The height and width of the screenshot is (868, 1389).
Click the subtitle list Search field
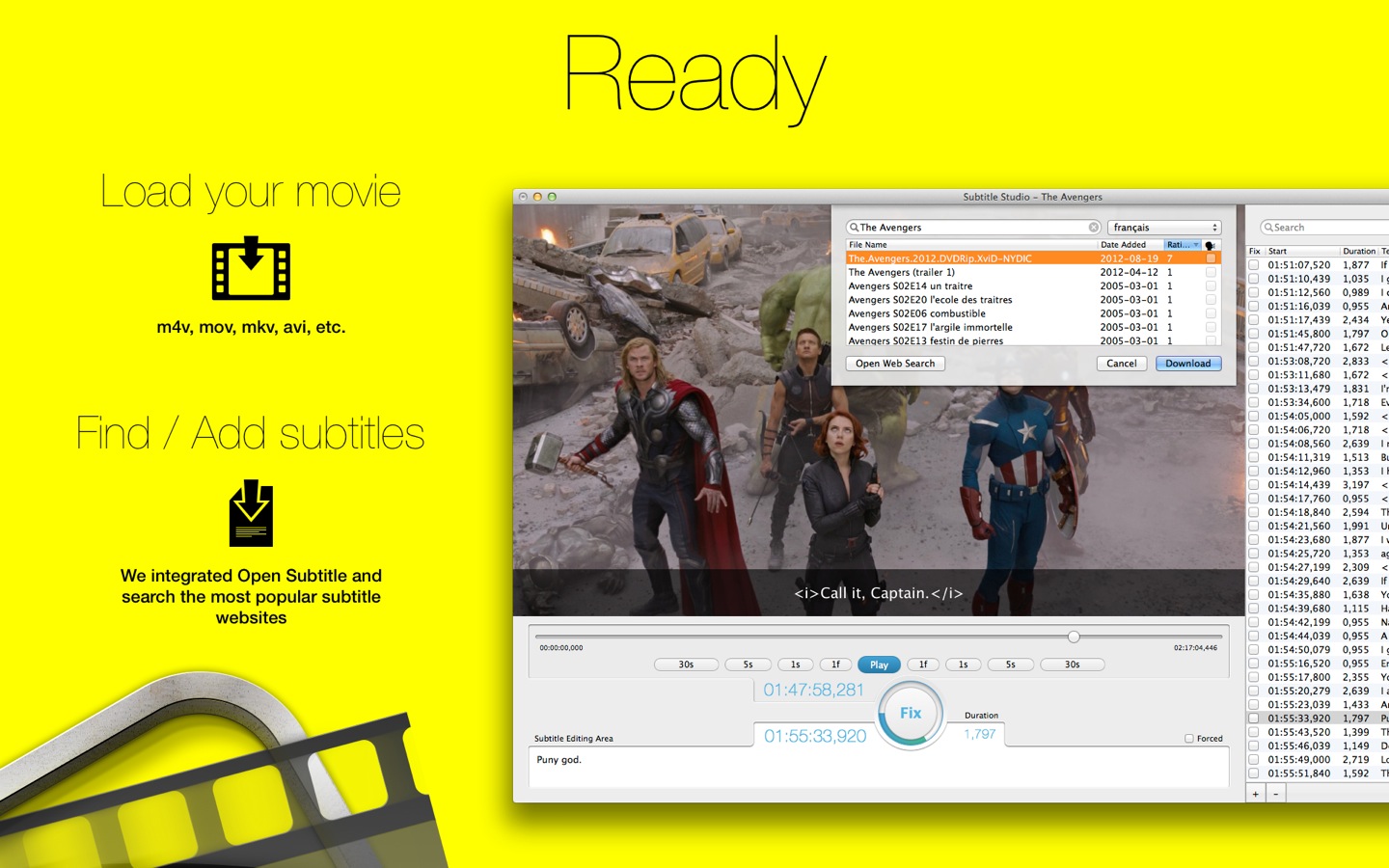tap(1326, 228)
